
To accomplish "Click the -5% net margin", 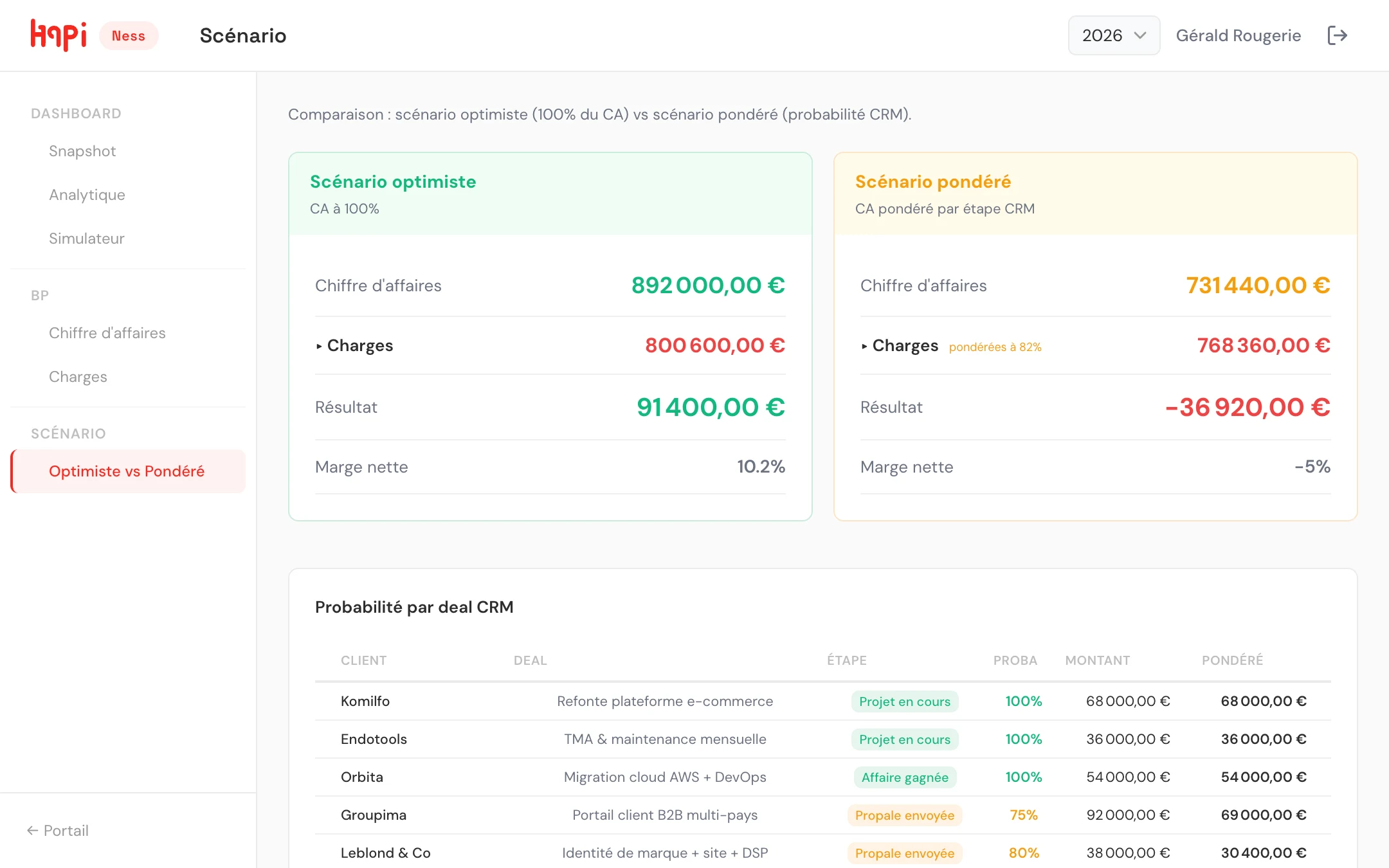I will click(1312, 467).
